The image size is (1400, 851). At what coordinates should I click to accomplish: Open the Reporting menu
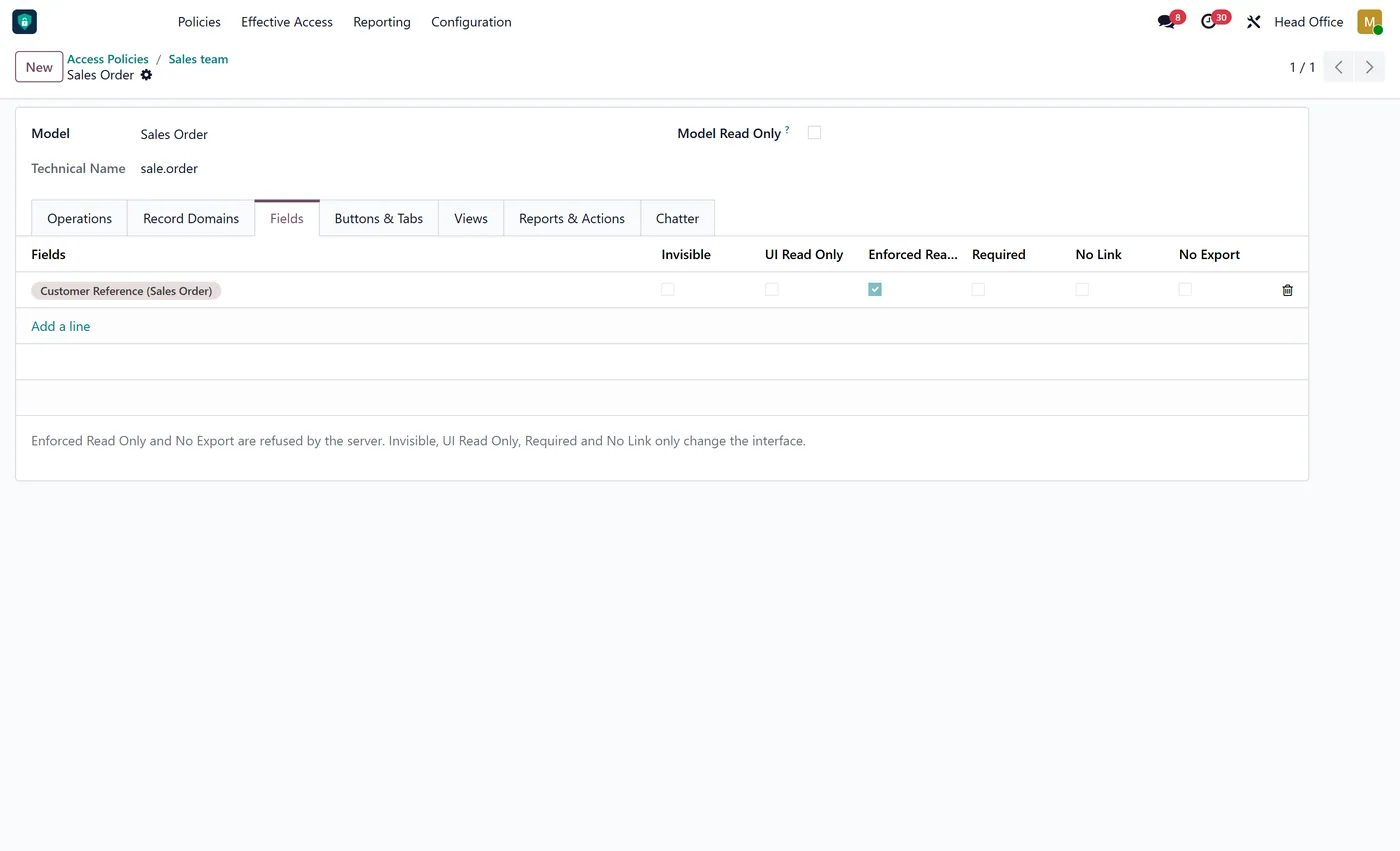pos(382,21)
